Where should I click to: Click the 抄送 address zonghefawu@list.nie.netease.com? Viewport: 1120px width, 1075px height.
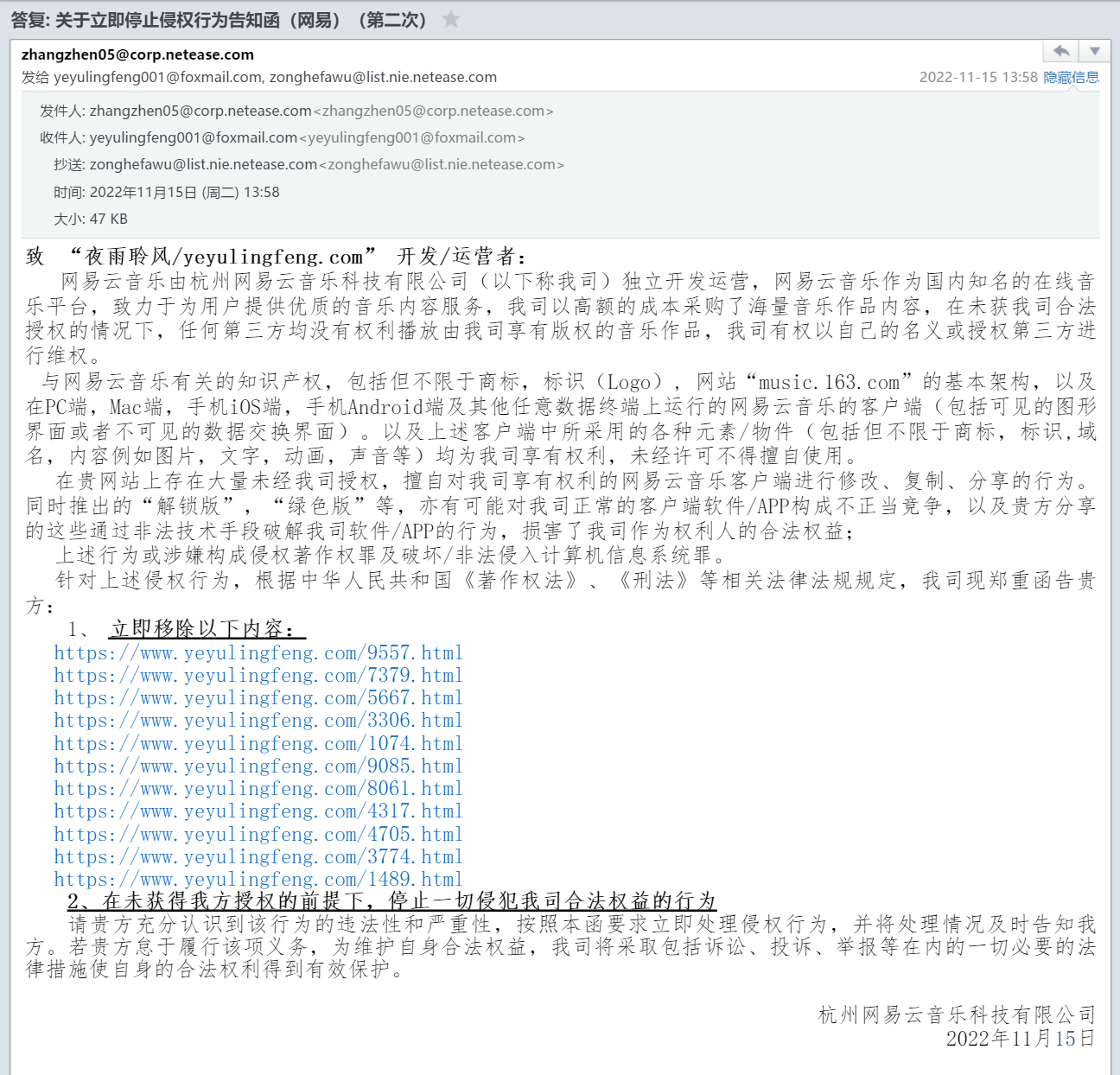[x=327, y=164]
